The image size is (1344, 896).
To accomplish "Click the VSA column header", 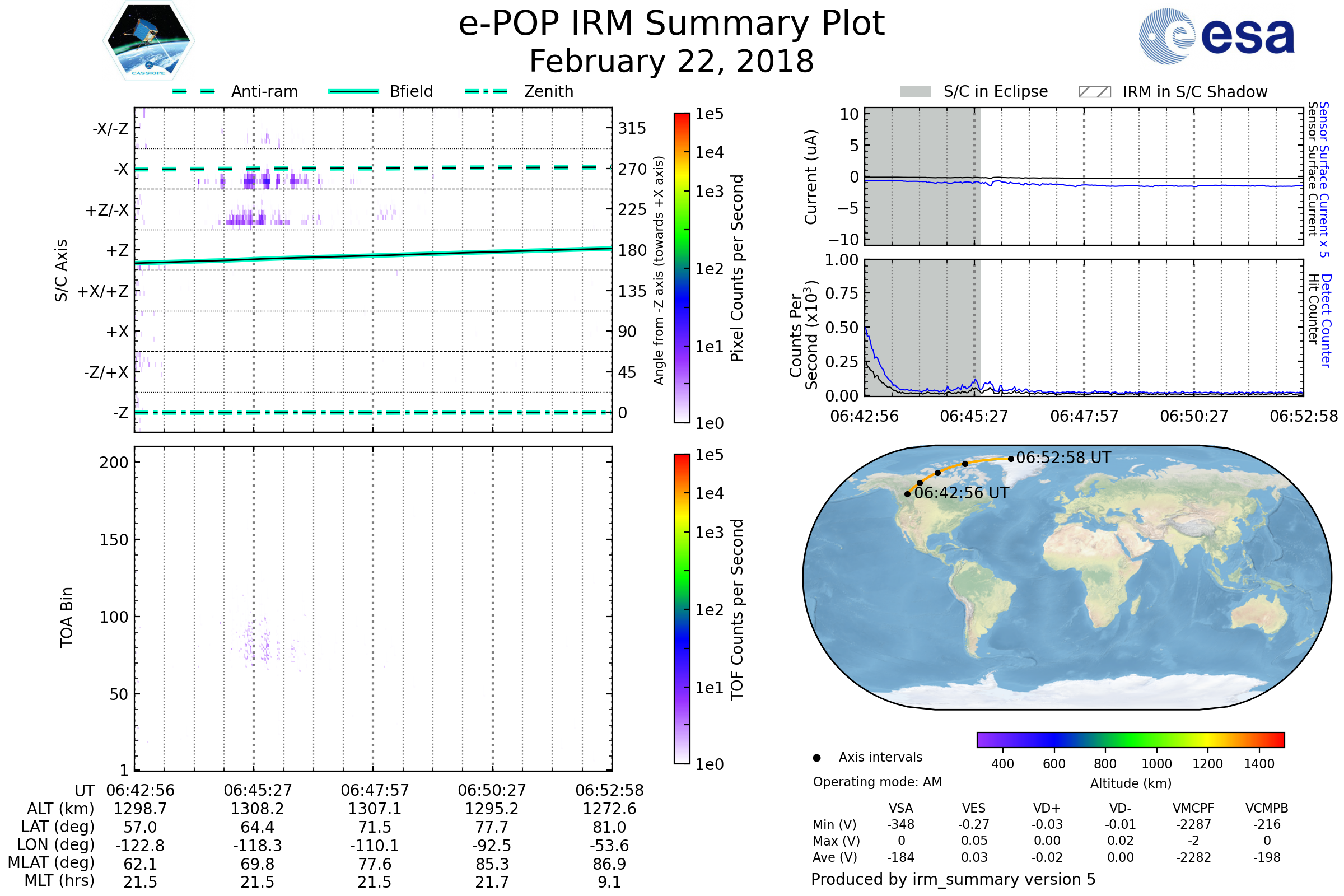I will [900, 809].
